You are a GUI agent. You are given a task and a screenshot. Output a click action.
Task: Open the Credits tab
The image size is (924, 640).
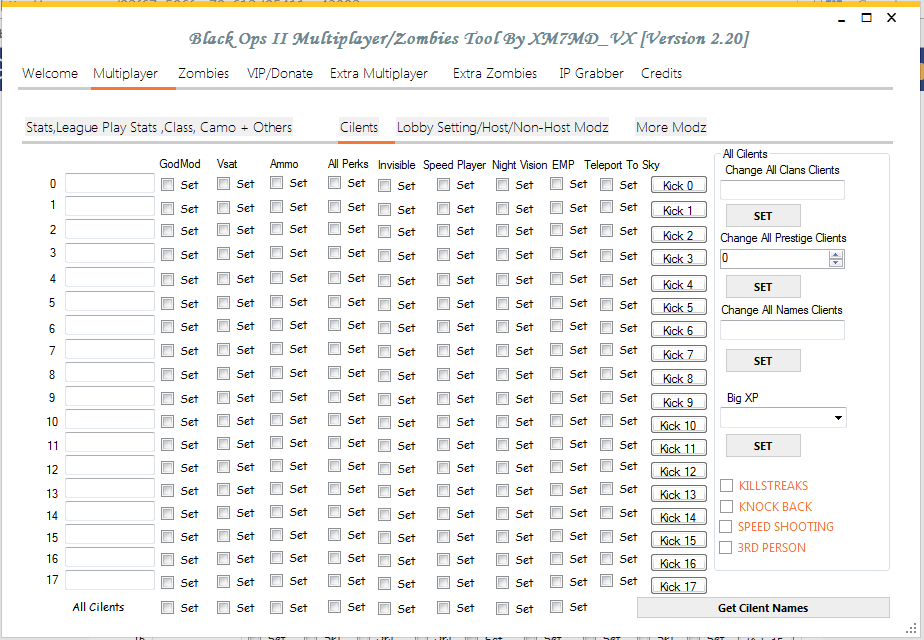[x=662, y=74]
